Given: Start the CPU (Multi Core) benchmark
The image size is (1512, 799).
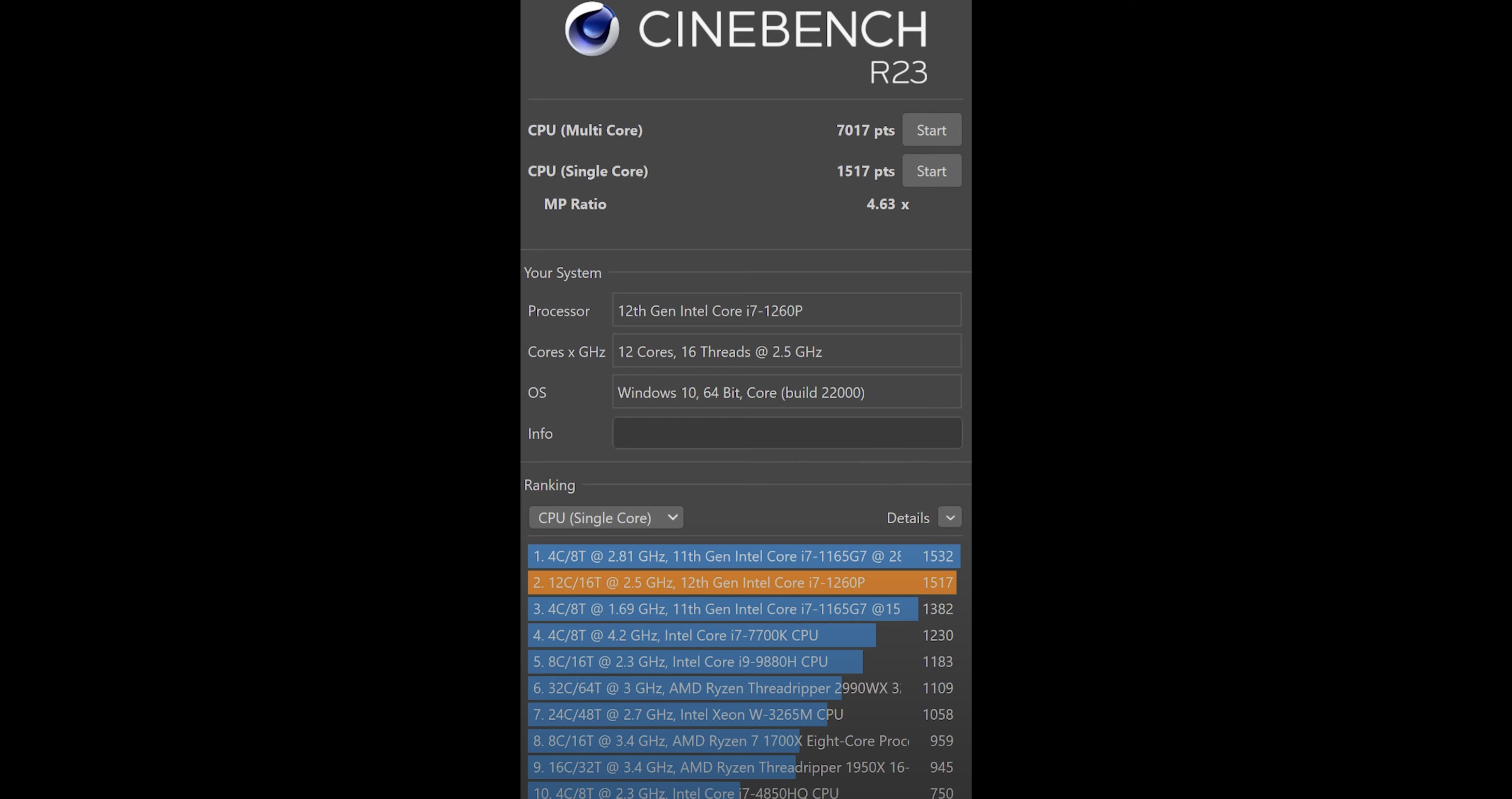Looking at the screenshot, I should (932, 130).
